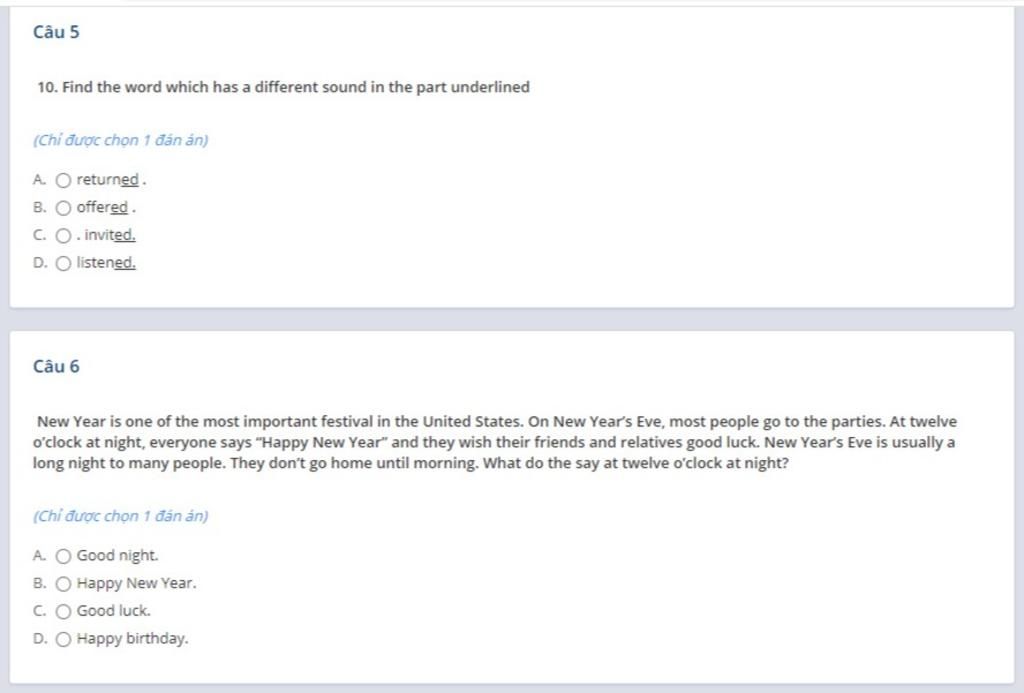Click the selection hint under Câu 5
The width and height of the screenshot is (1024, 693).
coord(121,140)
